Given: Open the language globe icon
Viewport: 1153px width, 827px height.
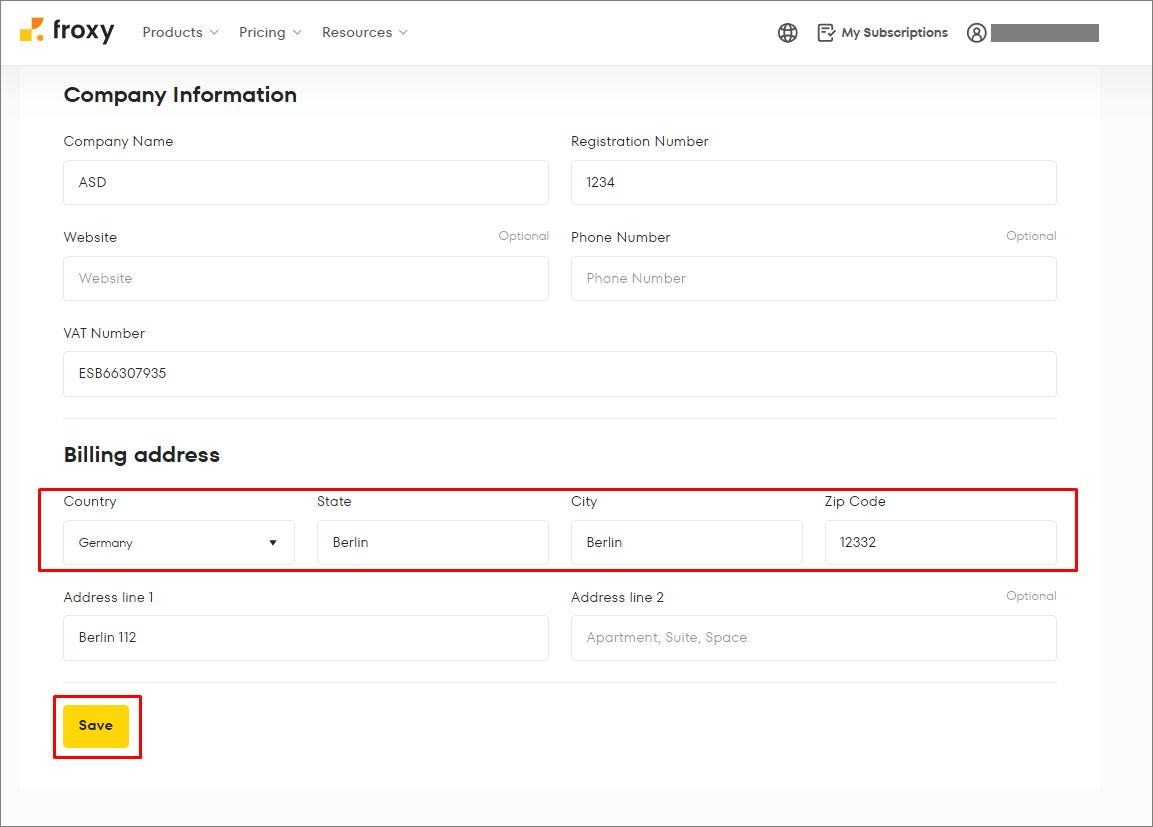Looking at the screenshot, I should click(788, 32).
